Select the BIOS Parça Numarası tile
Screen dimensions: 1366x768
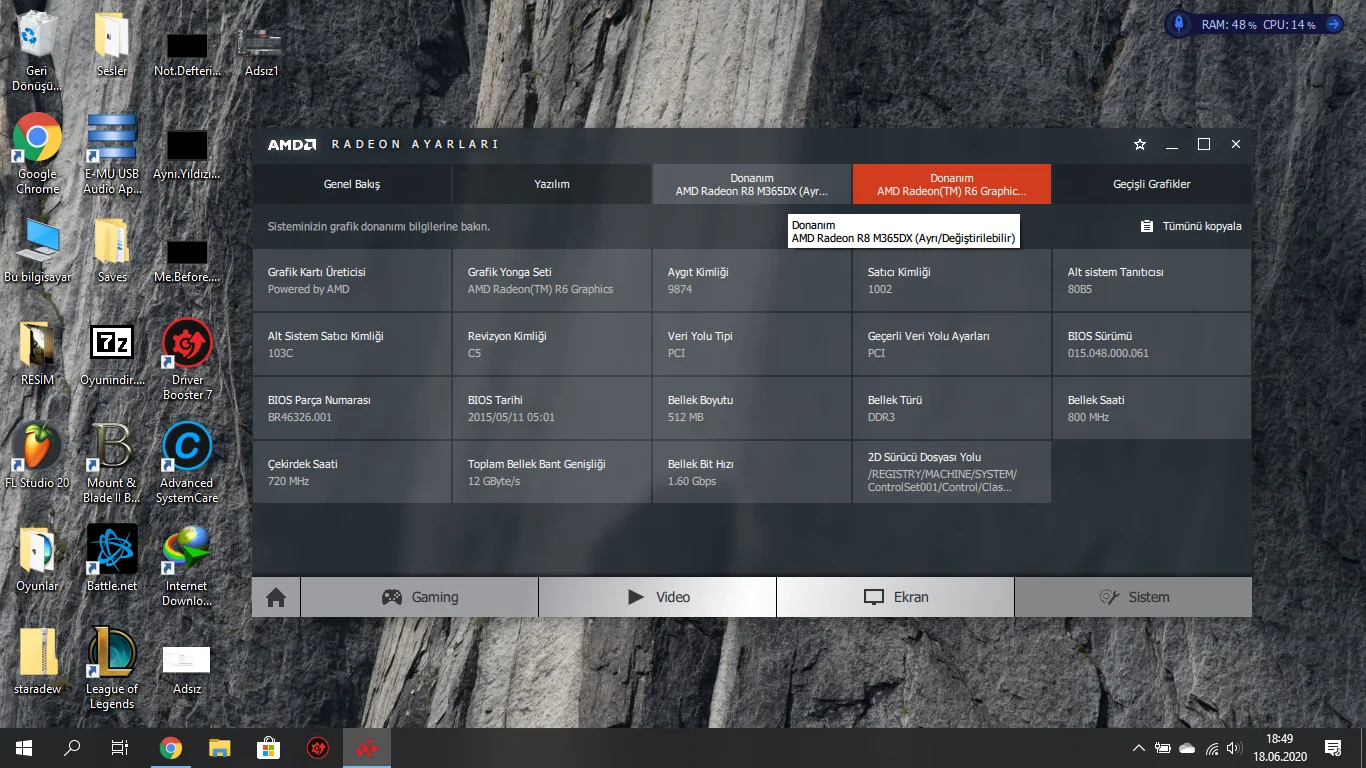coord(352,408)
